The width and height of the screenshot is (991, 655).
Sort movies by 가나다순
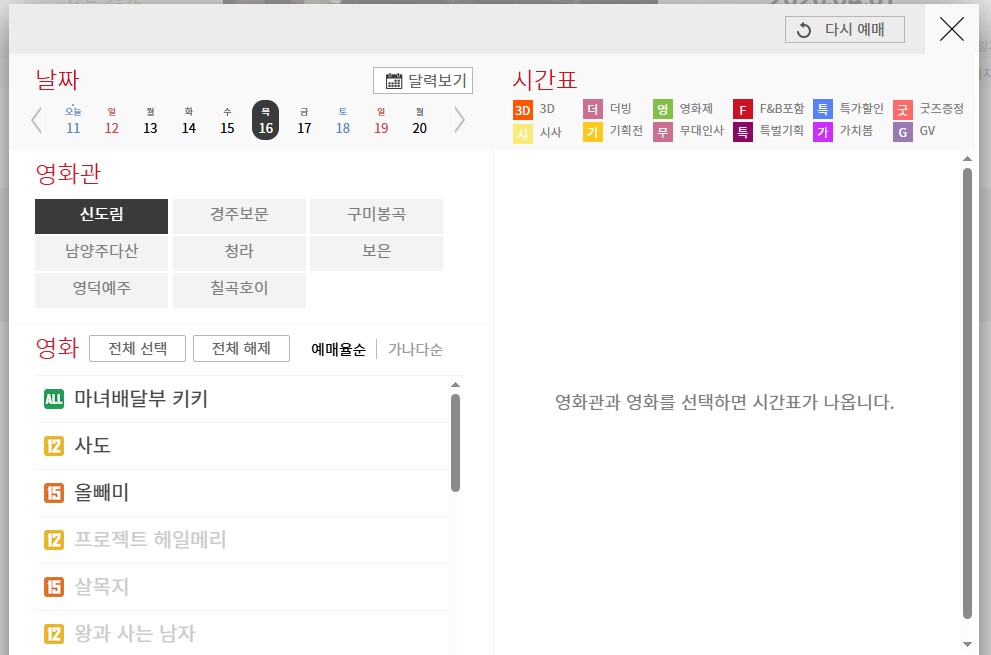click(415, 349)
